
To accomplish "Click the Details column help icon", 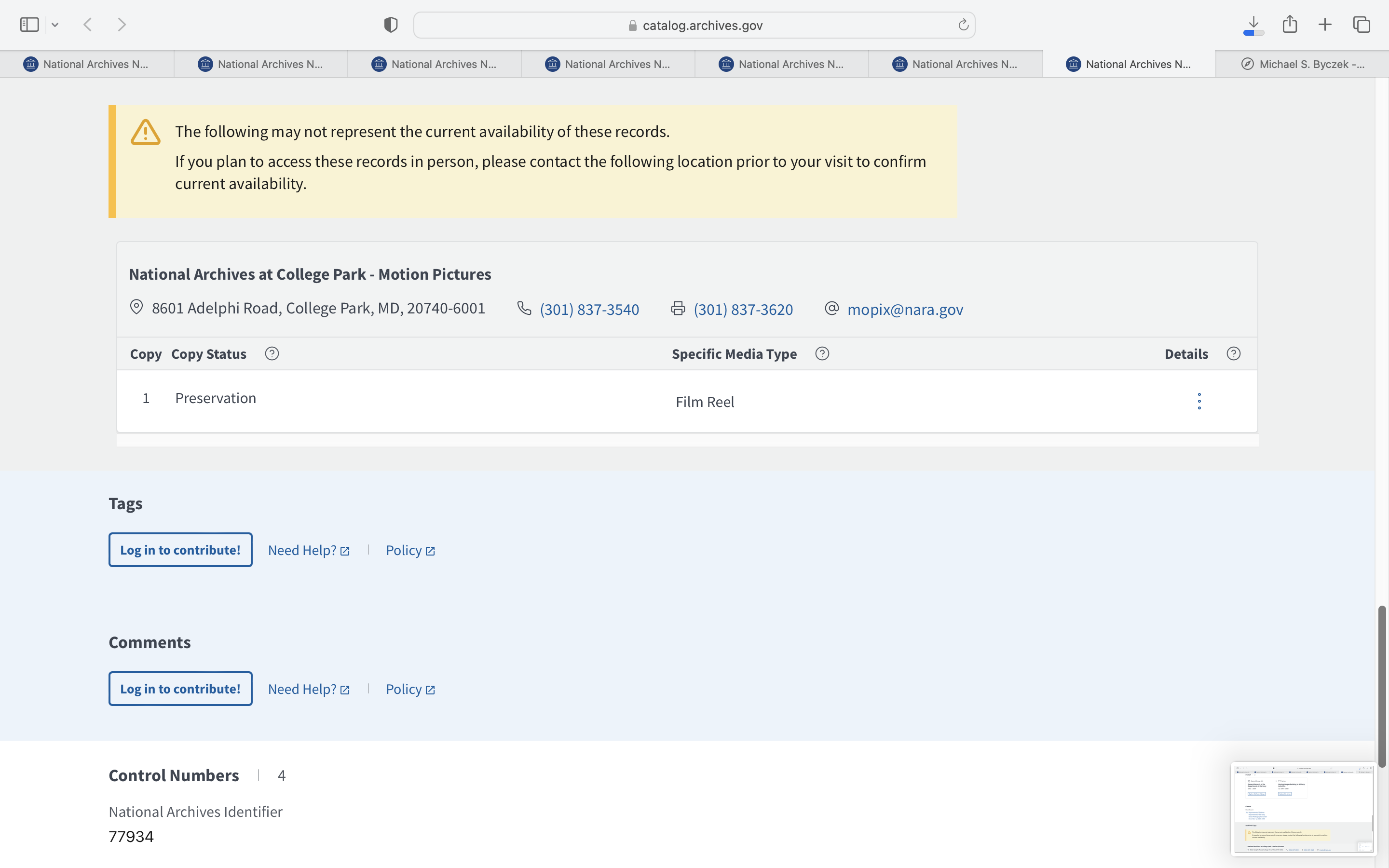I will pyautogui.click(x=1233, y=353).
